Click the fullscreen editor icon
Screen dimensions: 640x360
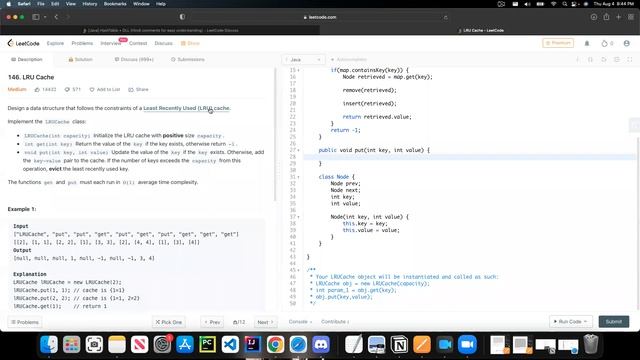click(630, 60)
